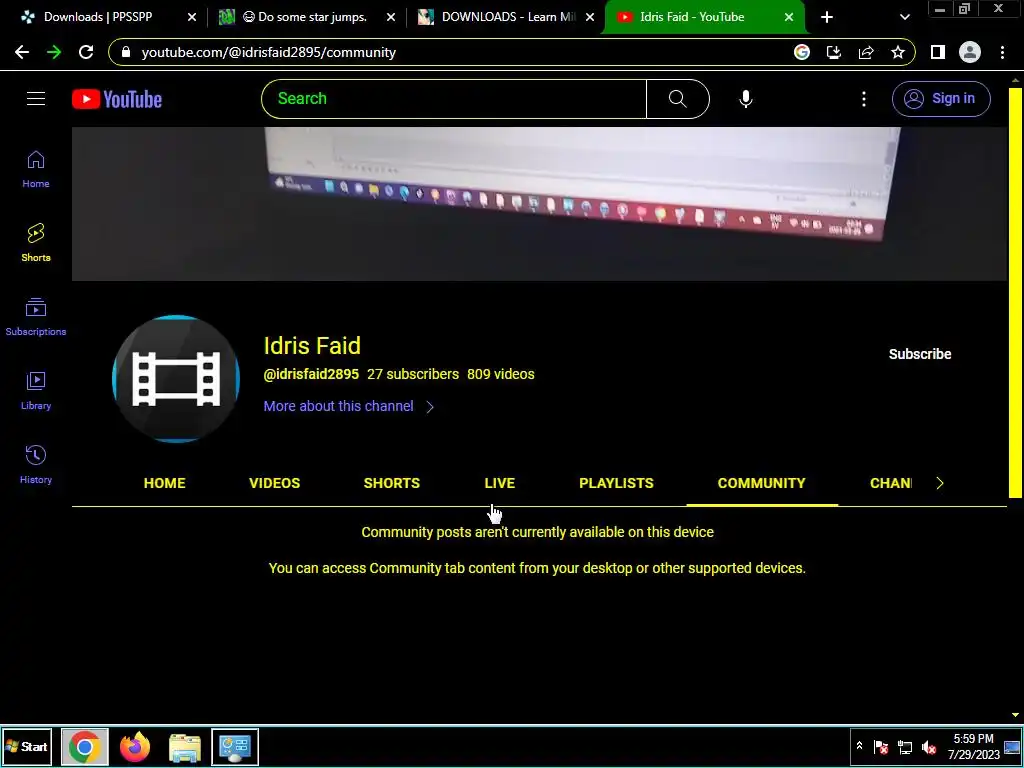Image resolution: width=1024 pixels, height=768 pixels.
Task: Switch to the VIDEOS channel tab
Action: click(x=274, y=483)
